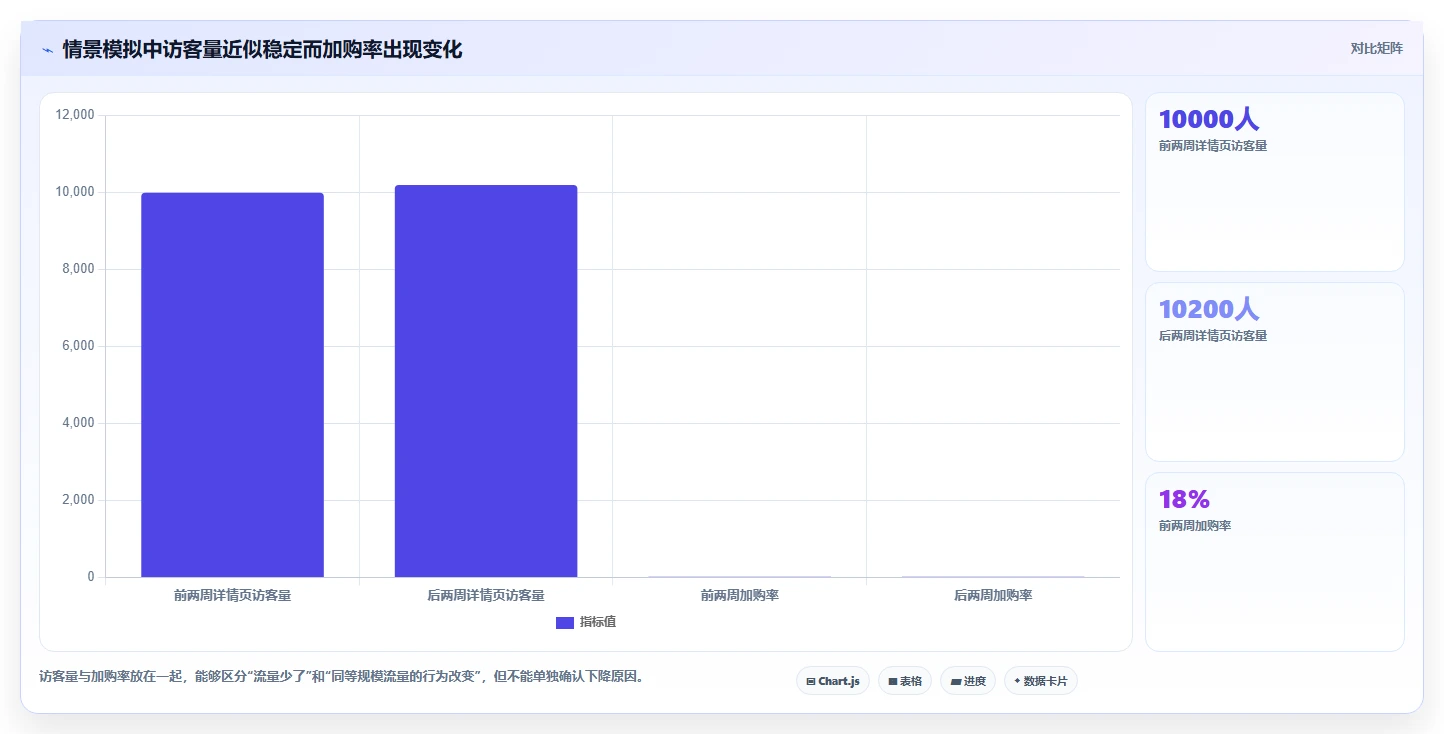Viewport: 1444px width, 734px height.
Task: Click the 10,000 y-axis value
Action: tap(75, 192)
